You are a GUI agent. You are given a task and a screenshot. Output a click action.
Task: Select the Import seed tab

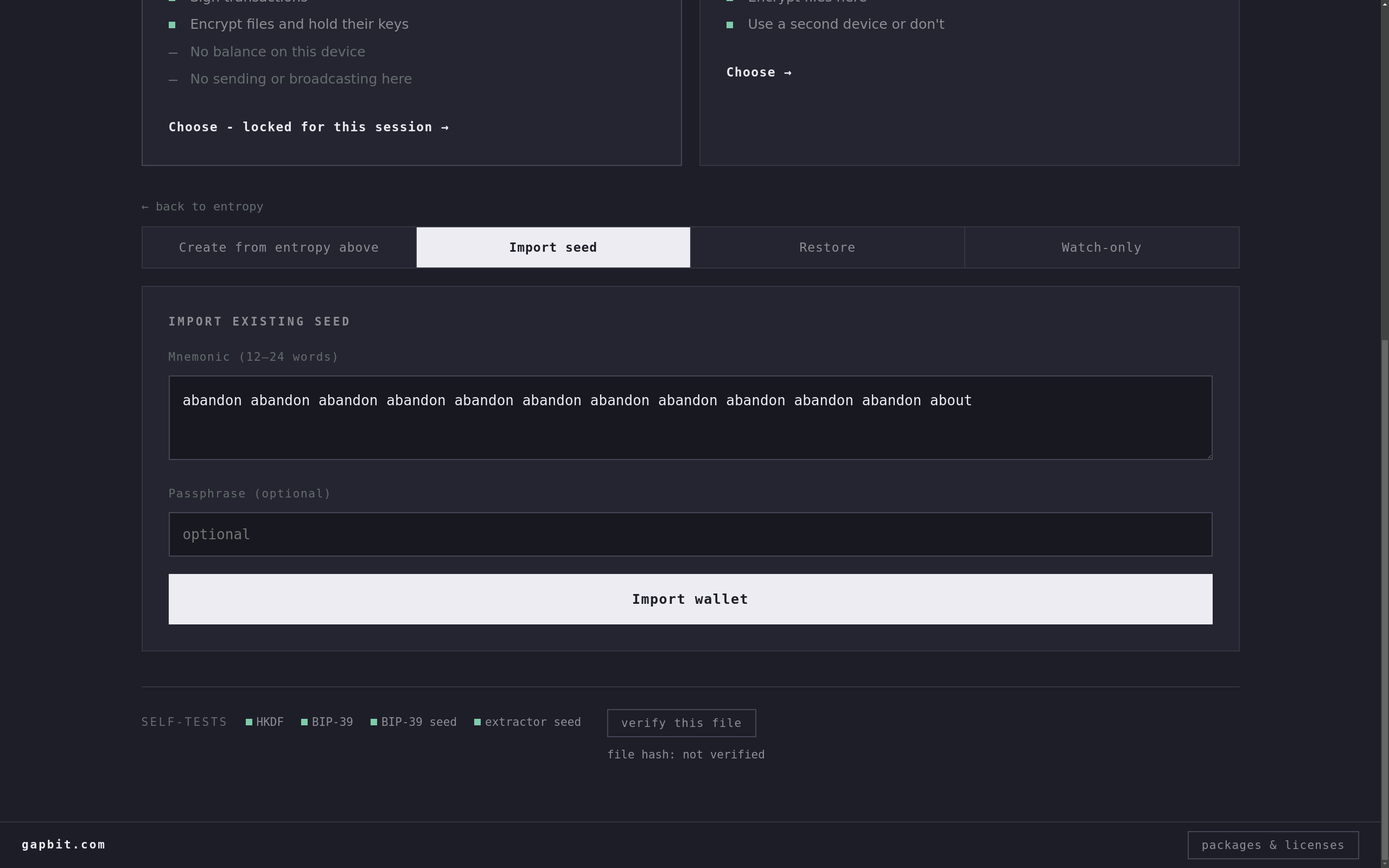click(553, 247)
